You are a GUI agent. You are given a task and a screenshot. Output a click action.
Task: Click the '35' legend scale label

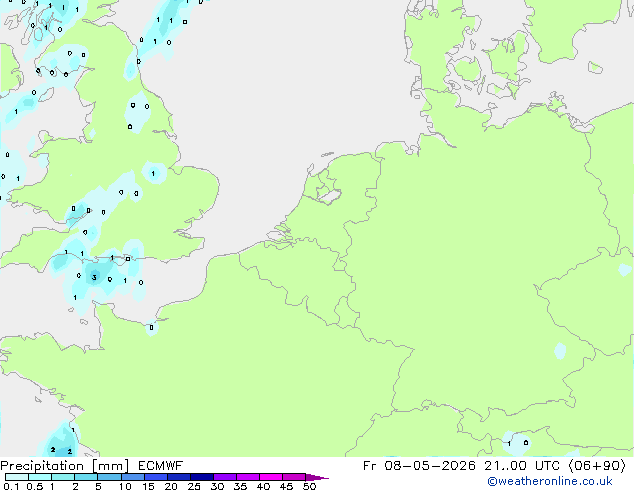coord(240,486)
